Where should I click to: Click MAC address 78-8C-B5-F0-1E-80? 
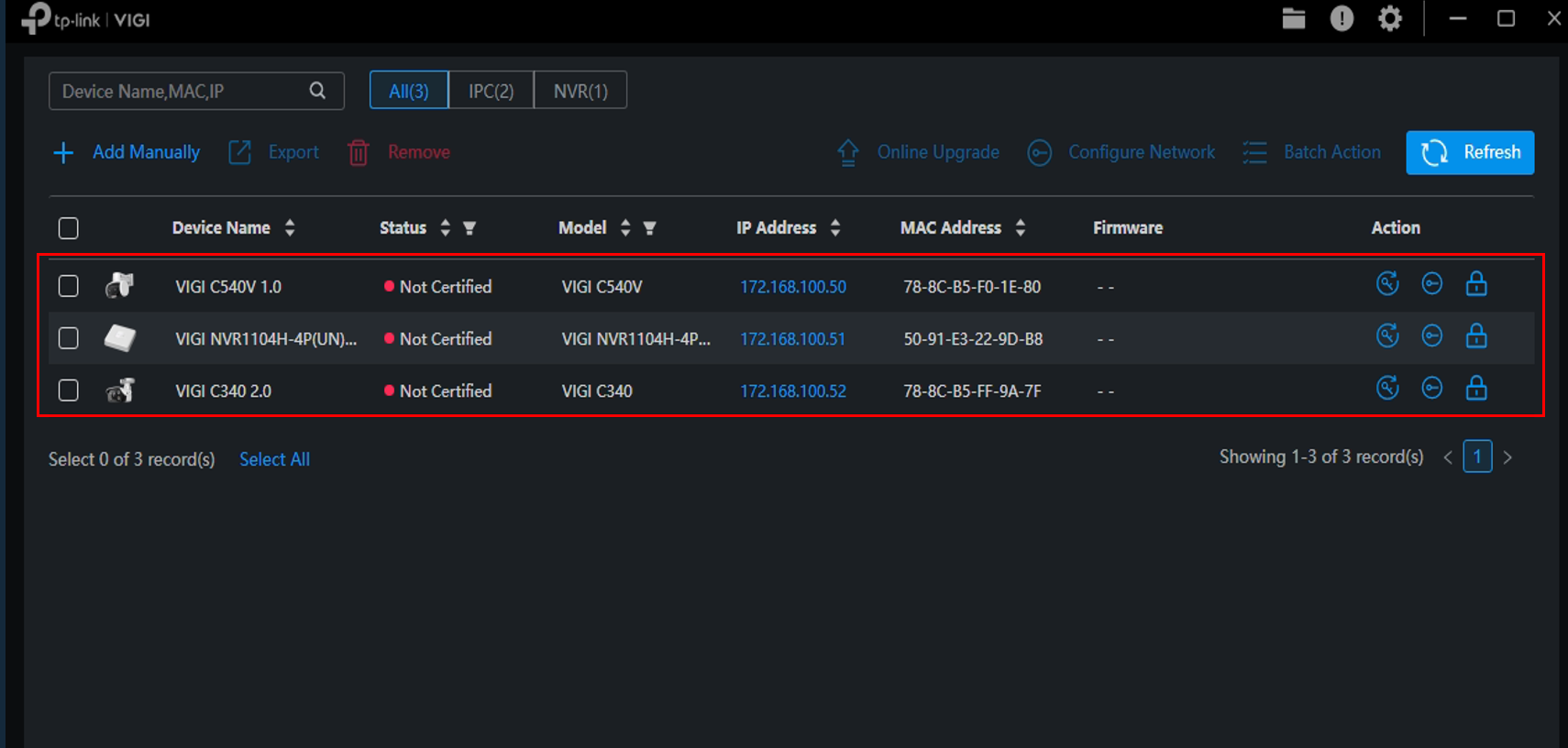pos(972,287)
